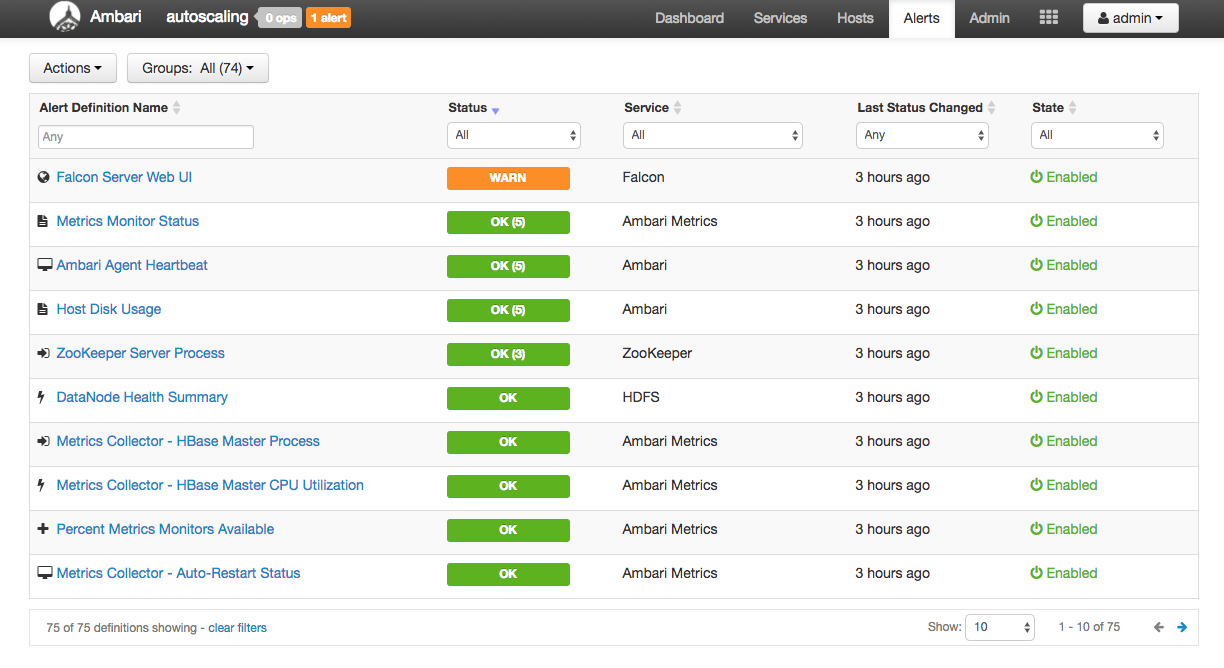The width and height of the screenshot is (1224, 668).
Task: Click the document icon beside Host Disk Usage
Action: tap(41, 309)
